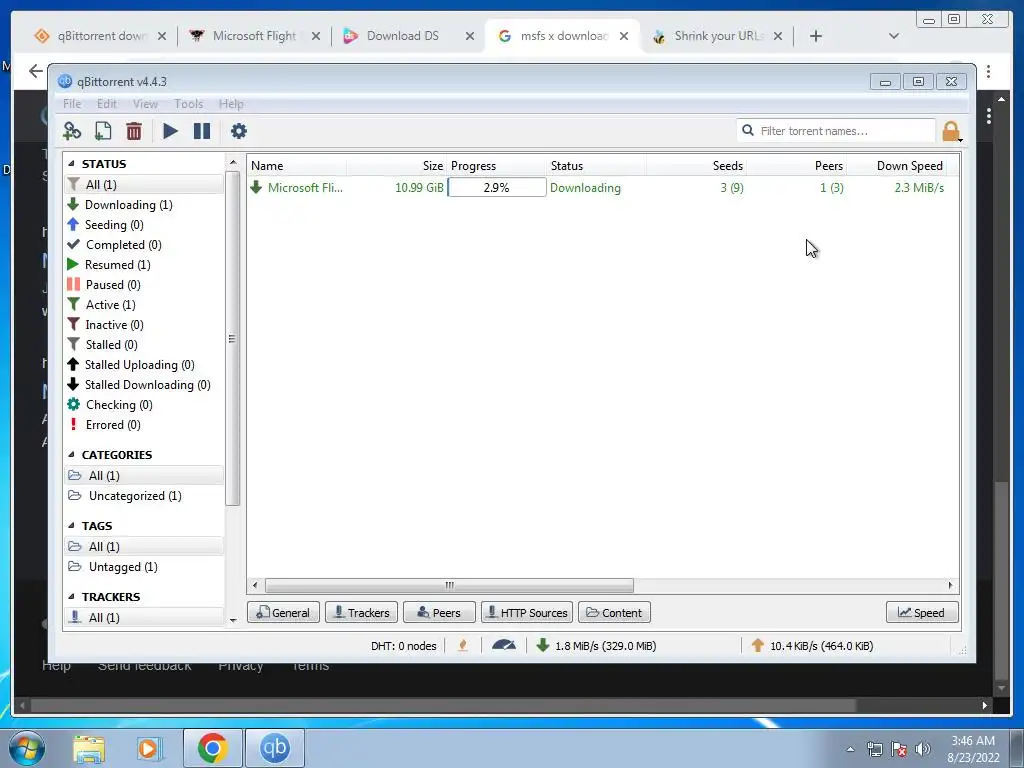
Task: Open Windows Explorer from the taskbar
Action: point(89,748)
